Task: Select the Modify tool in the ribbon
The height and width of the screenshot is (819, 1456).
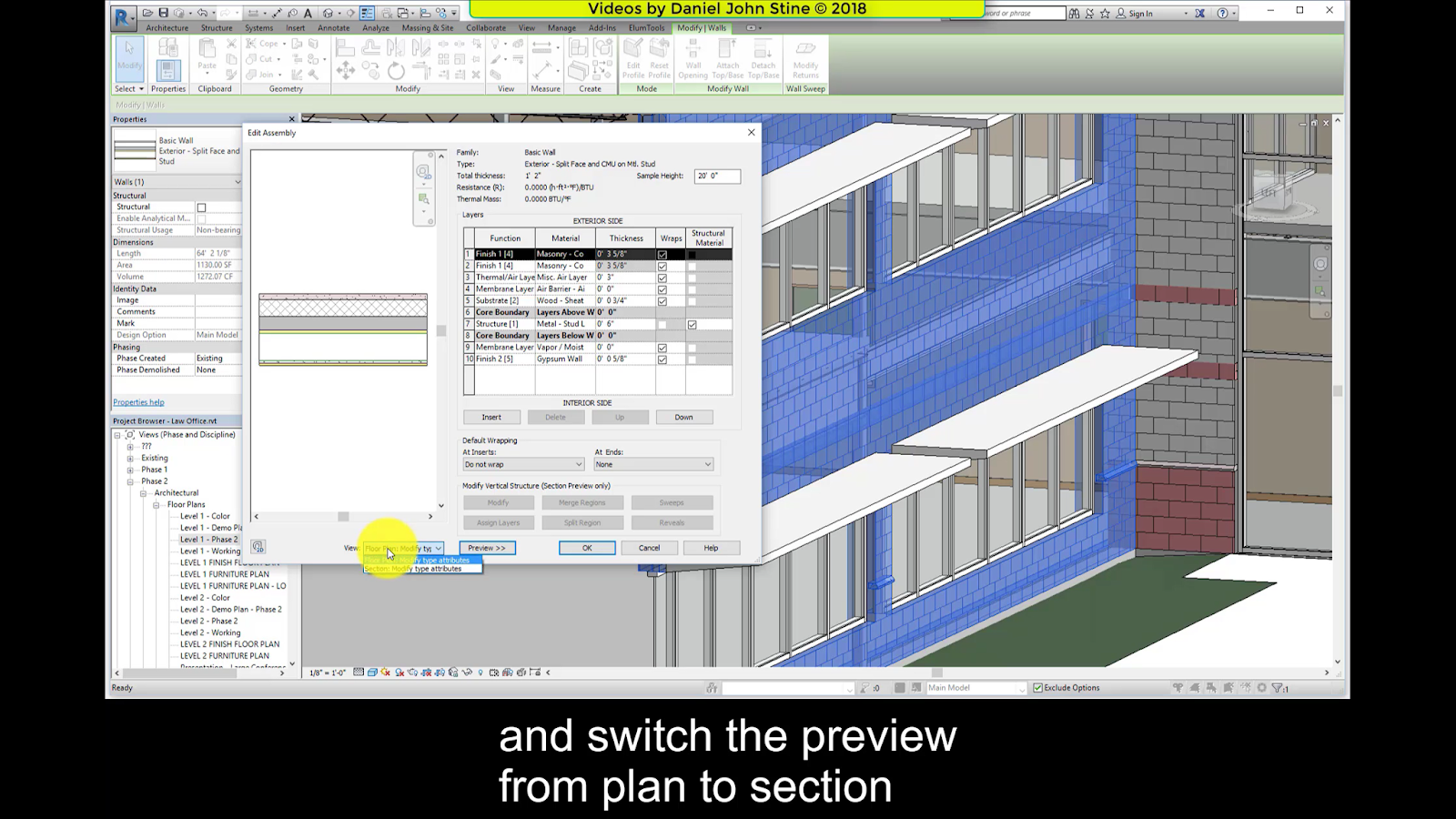Action: 128,57
